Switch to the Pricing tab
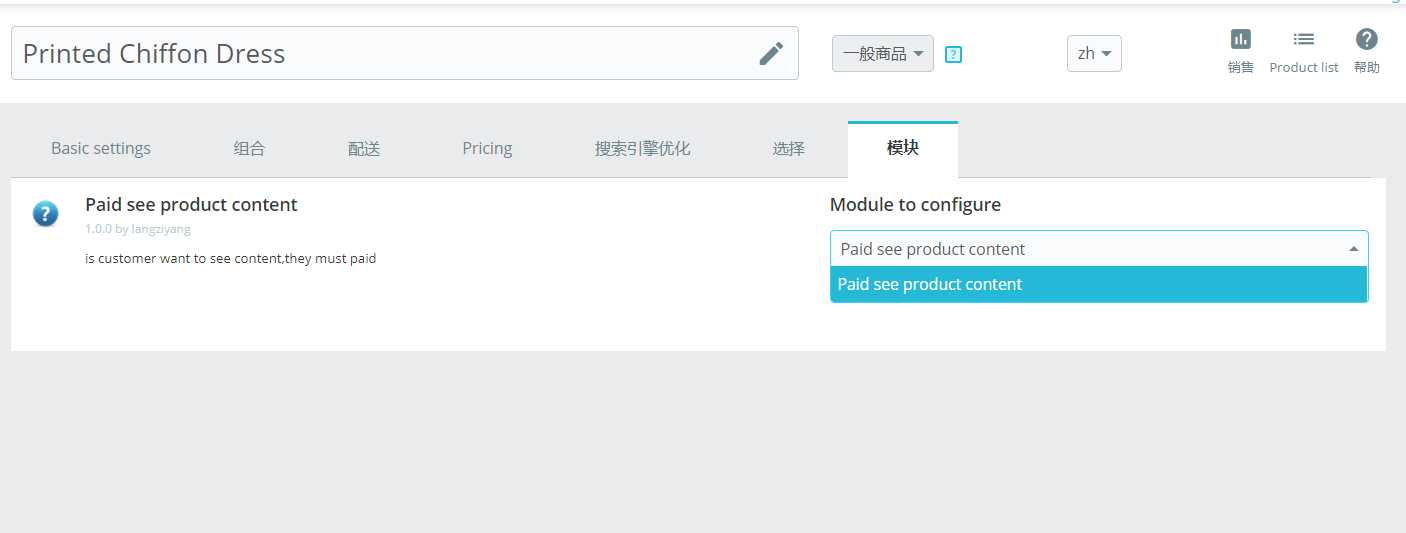The image size is (1406, 533). pyautogui.click(x=487, y=148)
